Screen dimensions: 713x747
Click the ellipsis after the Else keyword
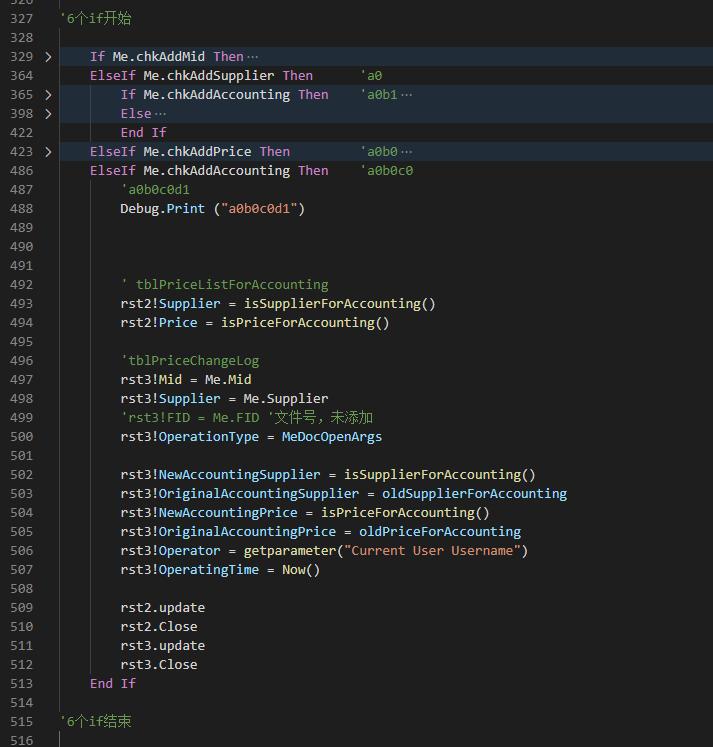tap(161, 114)
